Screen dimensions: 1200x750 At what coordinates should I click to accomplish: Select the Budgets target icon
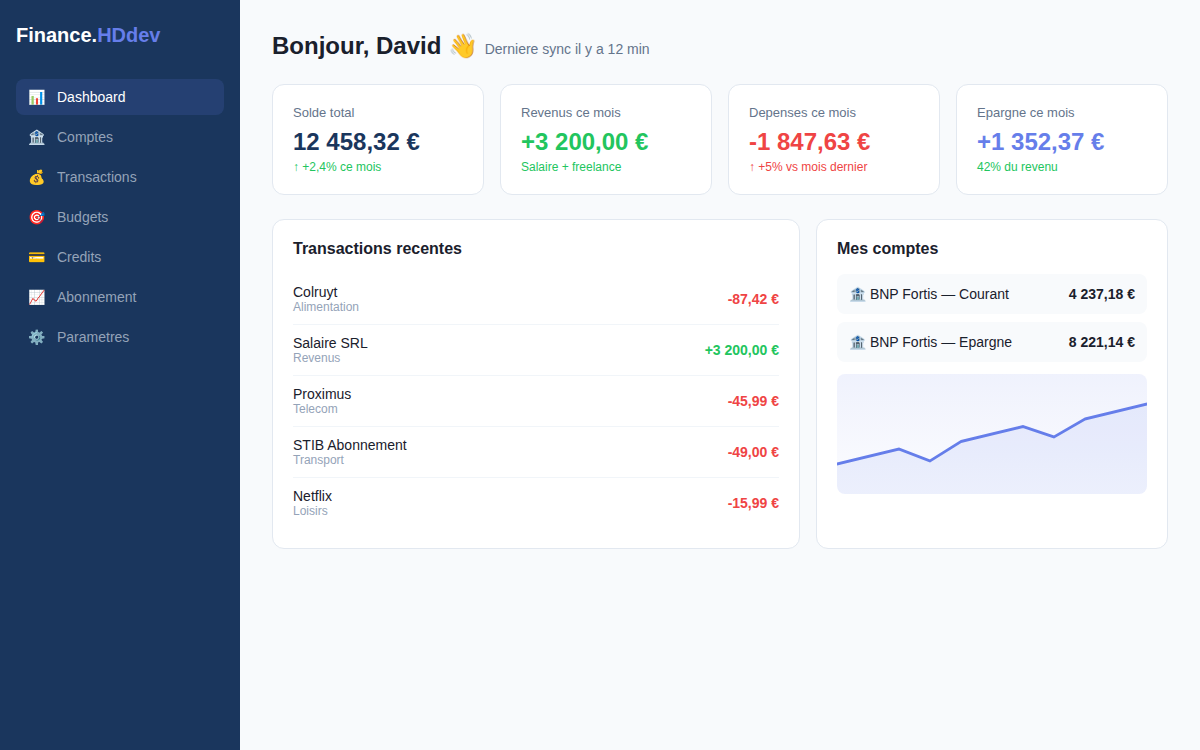(37, 217)
